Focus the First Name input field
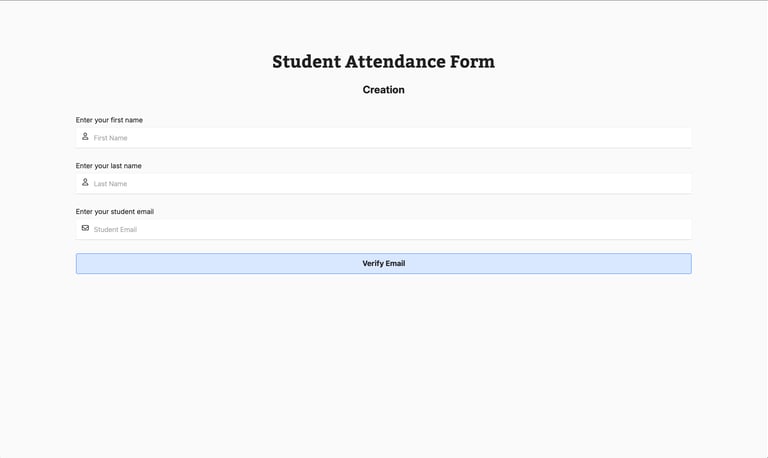Viewport: 768px width, 458px height. coord(384,138)
